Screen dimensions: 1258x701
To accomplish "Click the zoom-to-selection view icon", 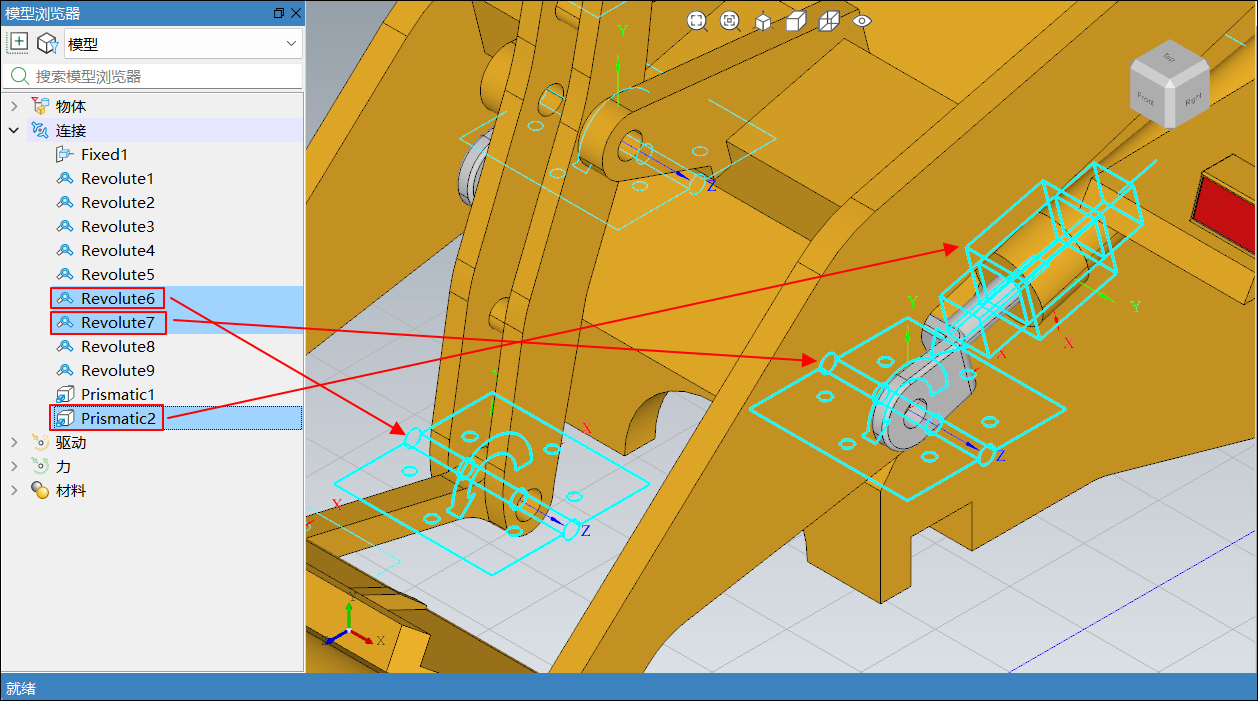I will click(x=730, y=21).
